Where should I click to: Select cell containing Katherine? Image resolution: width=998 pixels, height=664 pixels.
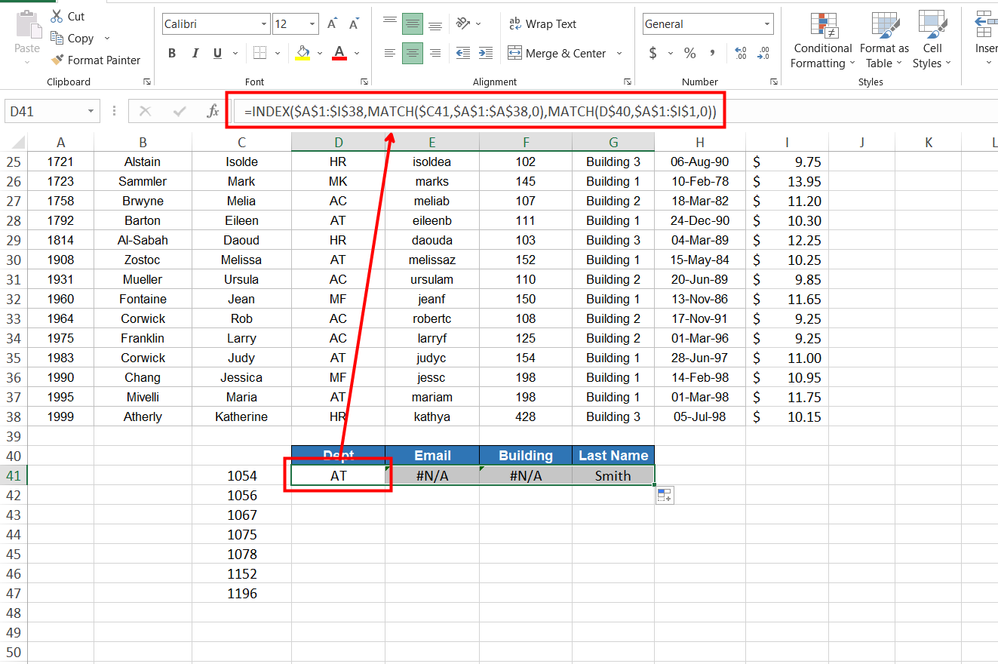coord(241,417)
